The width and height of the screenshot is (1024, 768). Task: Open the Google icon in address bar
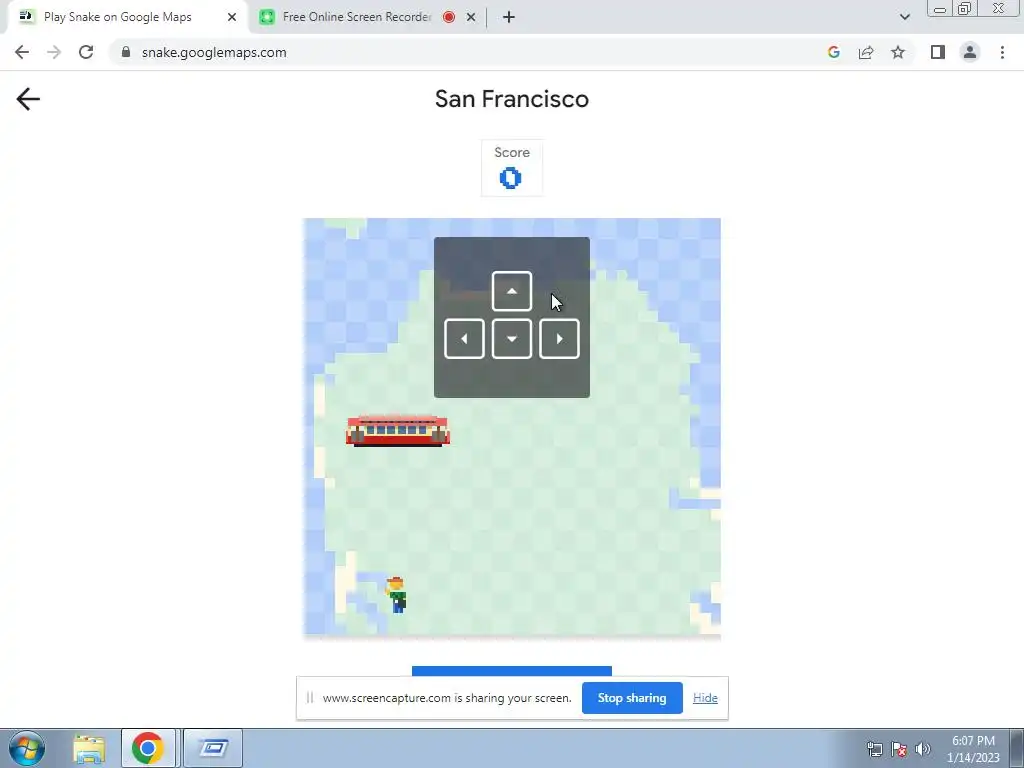(833, 52)
